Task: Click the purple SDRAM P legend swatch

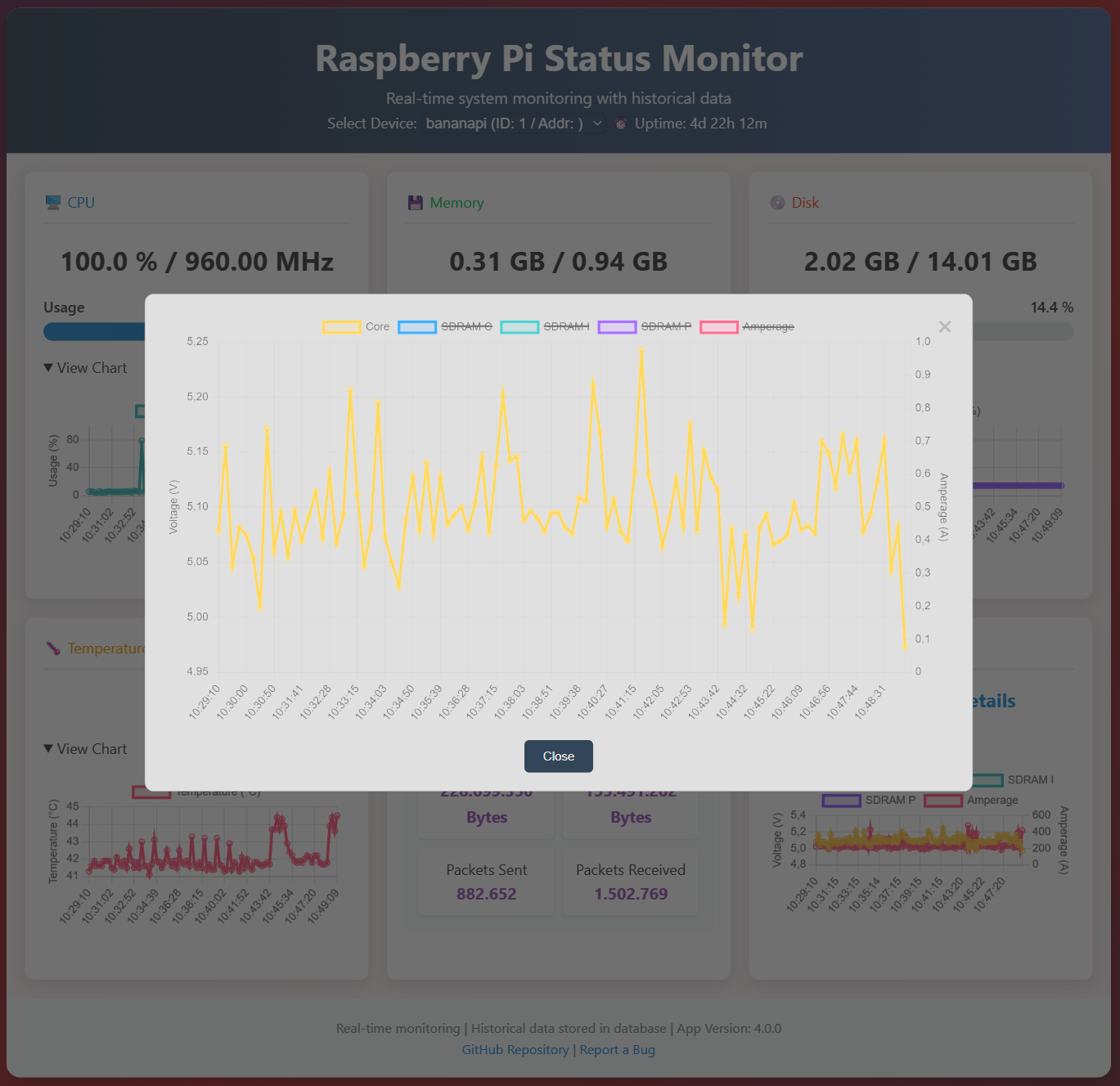Action: tap(618, 326)
